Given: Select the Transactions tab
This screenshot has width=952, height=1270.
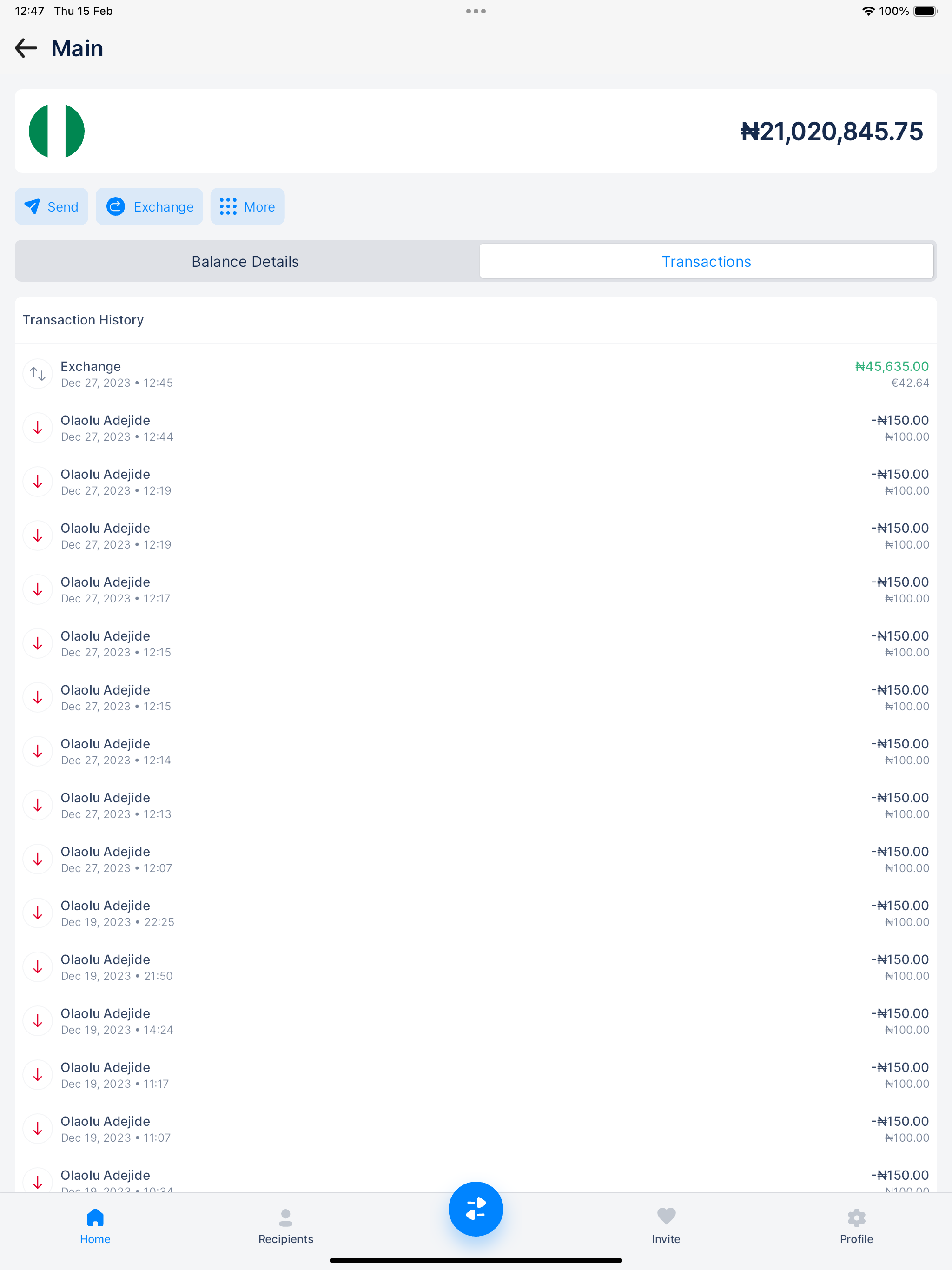Looking at the screenshot, I should [x=706, y=261].
